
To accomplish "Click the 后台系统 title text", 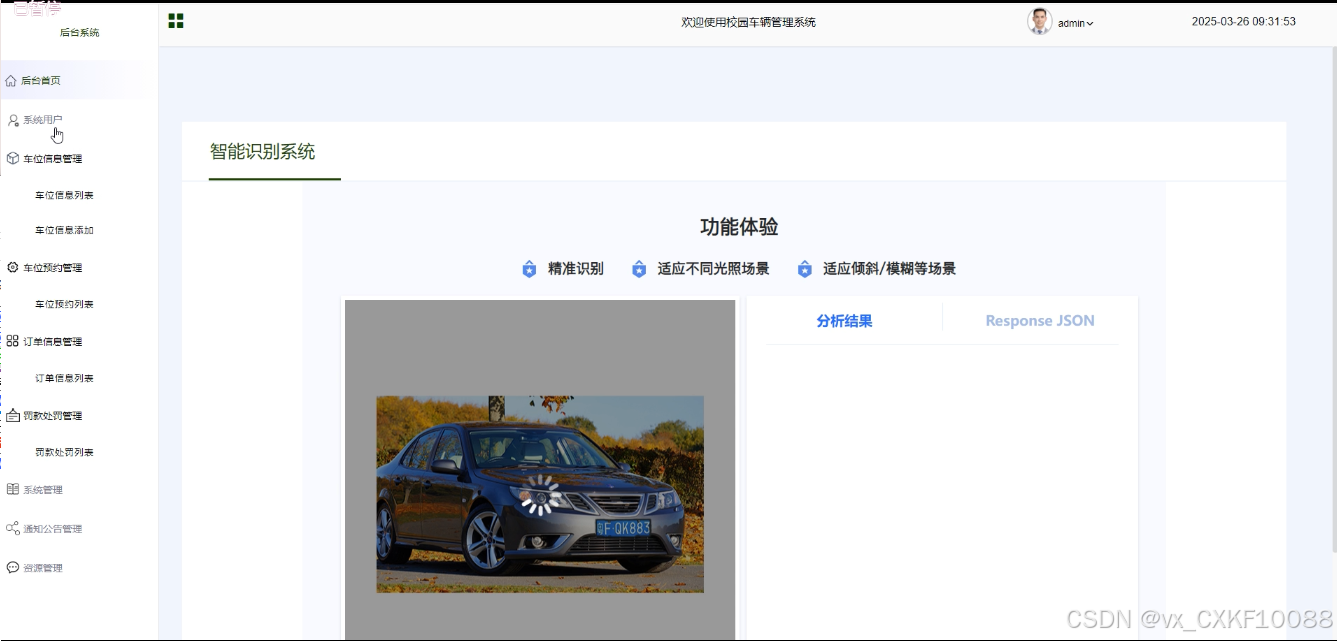I will point(79,32).
